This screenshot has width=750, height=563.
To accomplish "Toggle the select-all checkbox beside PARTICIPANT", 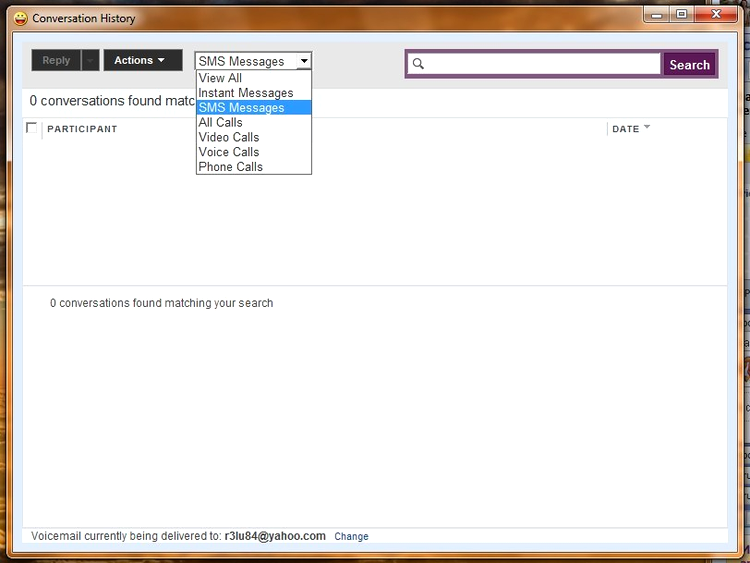I will [x=32, y=128].
